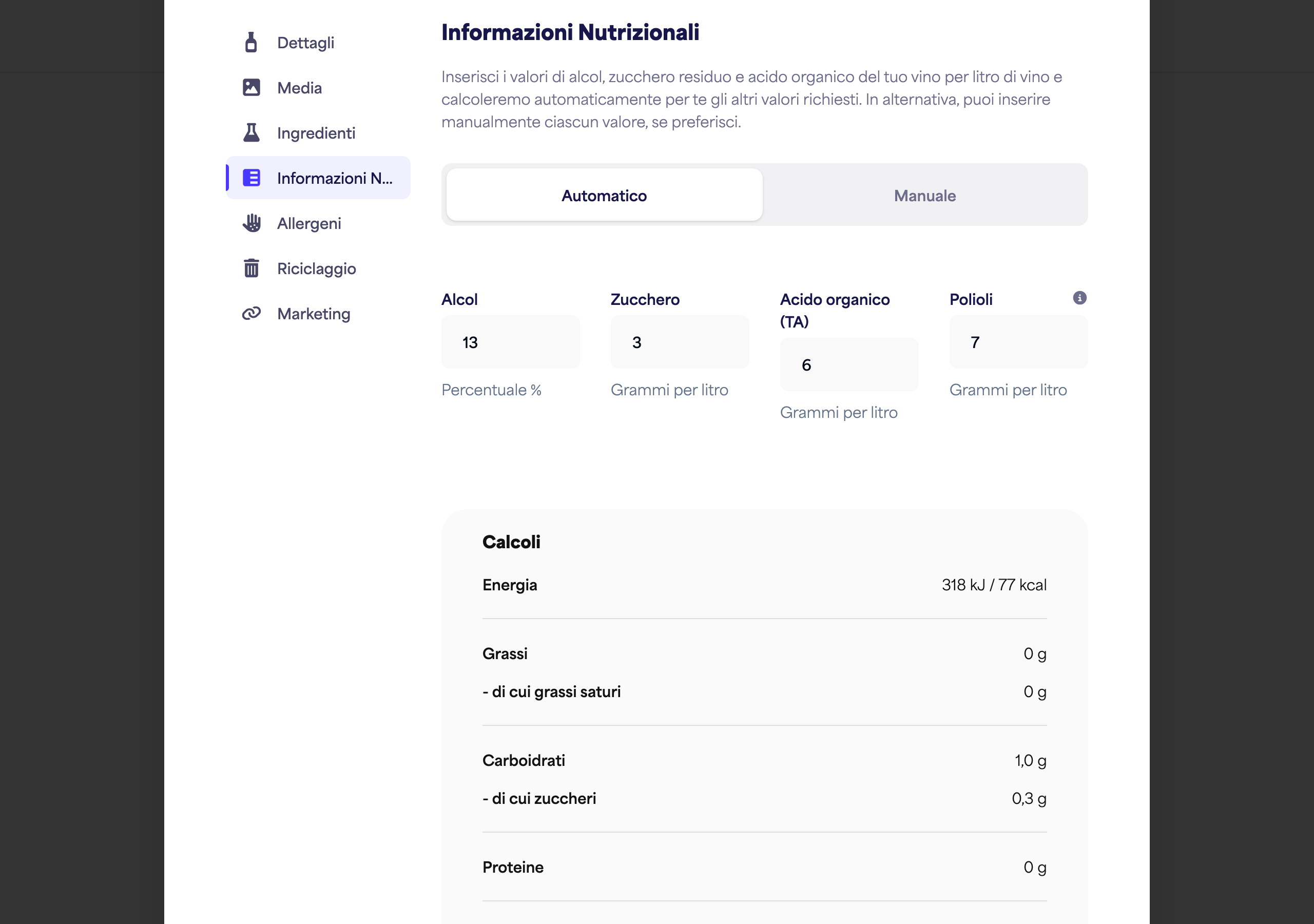This screenshot has width=1314, height=924.
Task: Click the Zucchero grams input field
Action: point(680,342)
